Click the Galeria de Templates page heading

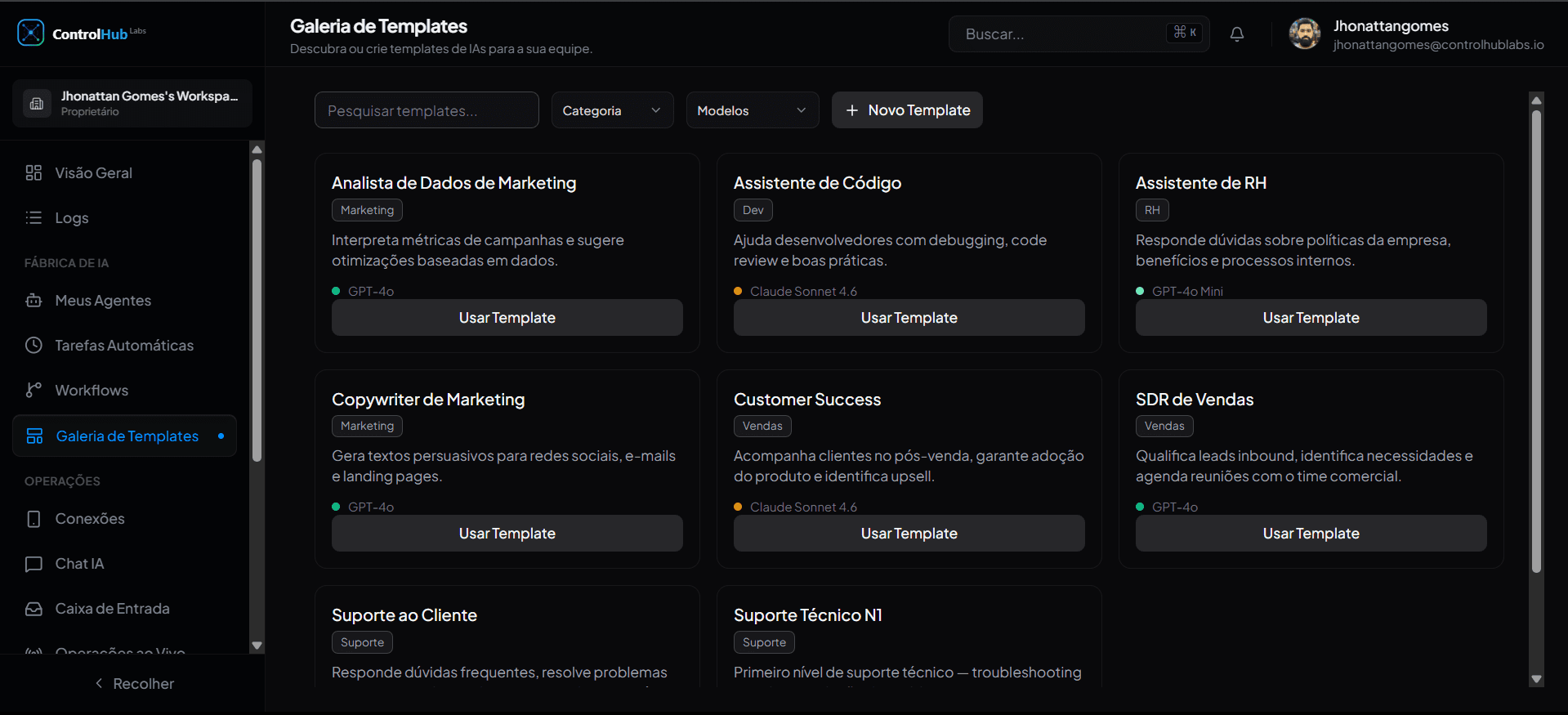click(x=378, y=26)
